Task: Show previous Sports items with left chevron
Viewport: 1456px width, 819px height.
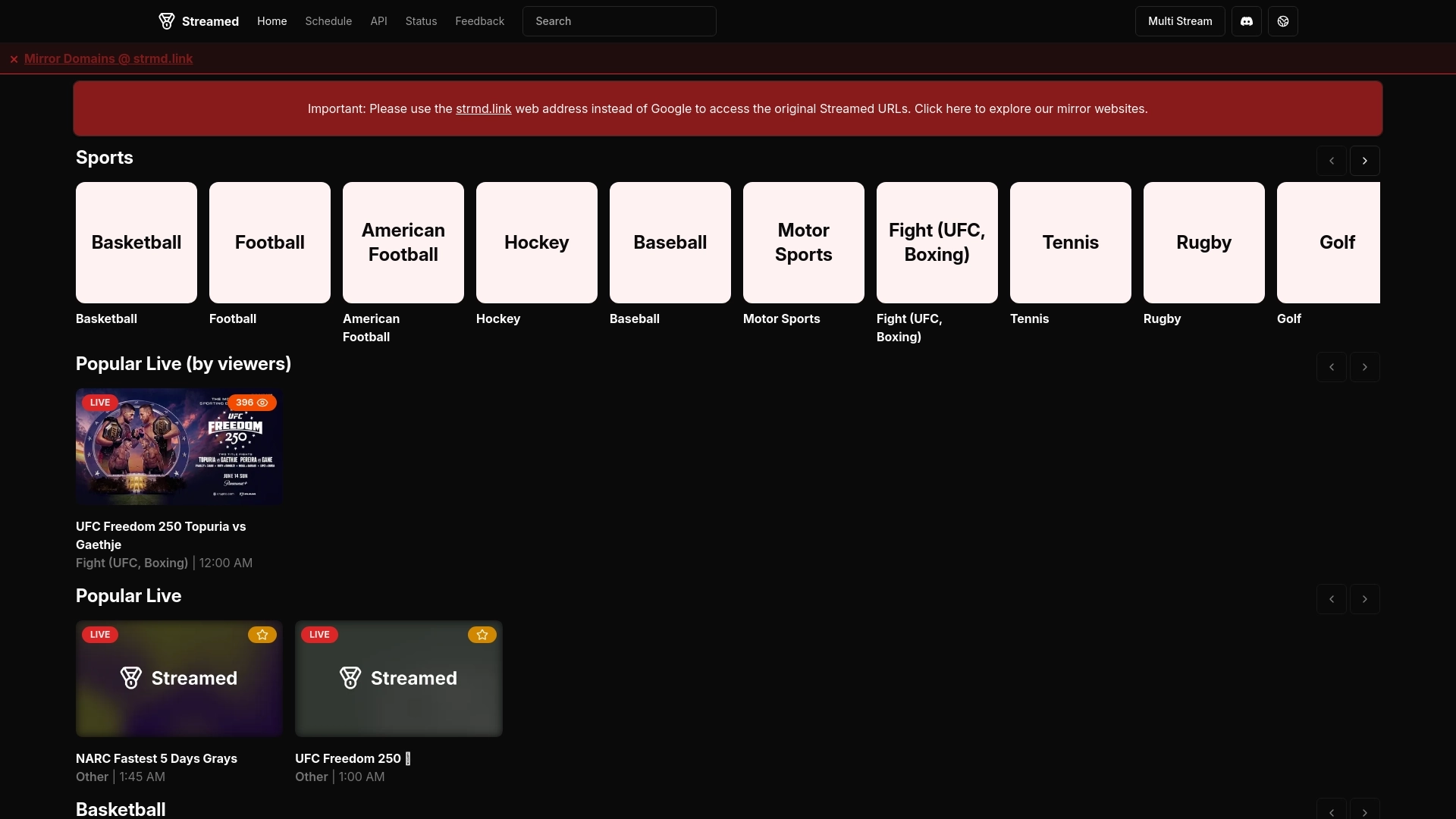Action: [1332, 161]
